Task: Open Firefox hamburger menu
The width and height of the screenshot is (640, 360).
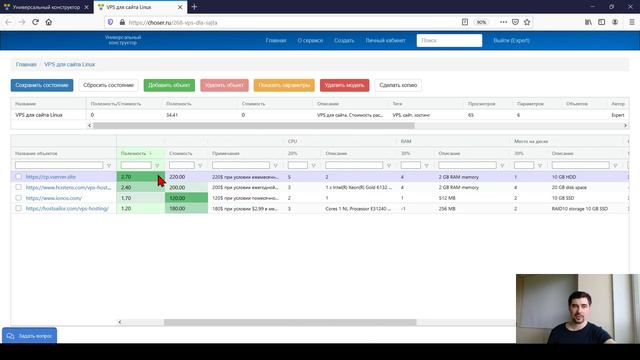Action: (x=631, y=22)
